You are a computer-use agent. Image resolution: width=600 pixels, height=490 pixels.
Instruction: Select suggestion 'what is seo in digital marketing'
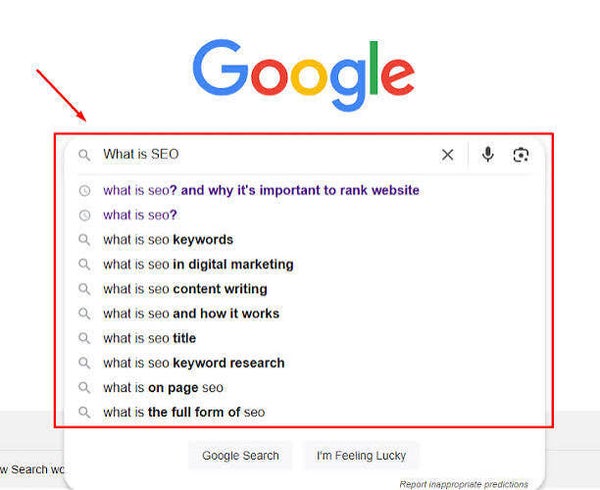[x=198, y=264]
